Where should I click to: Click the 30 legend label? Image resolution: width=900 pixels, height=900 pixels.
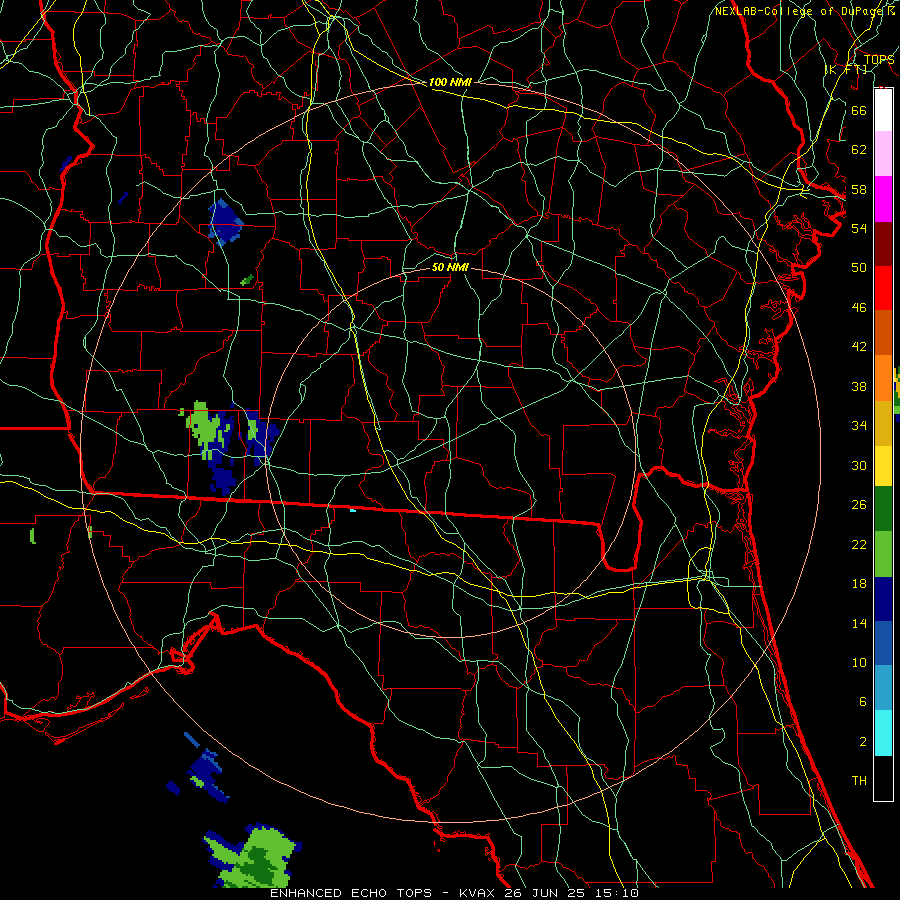pyautogui.click(x=859, y=465)
